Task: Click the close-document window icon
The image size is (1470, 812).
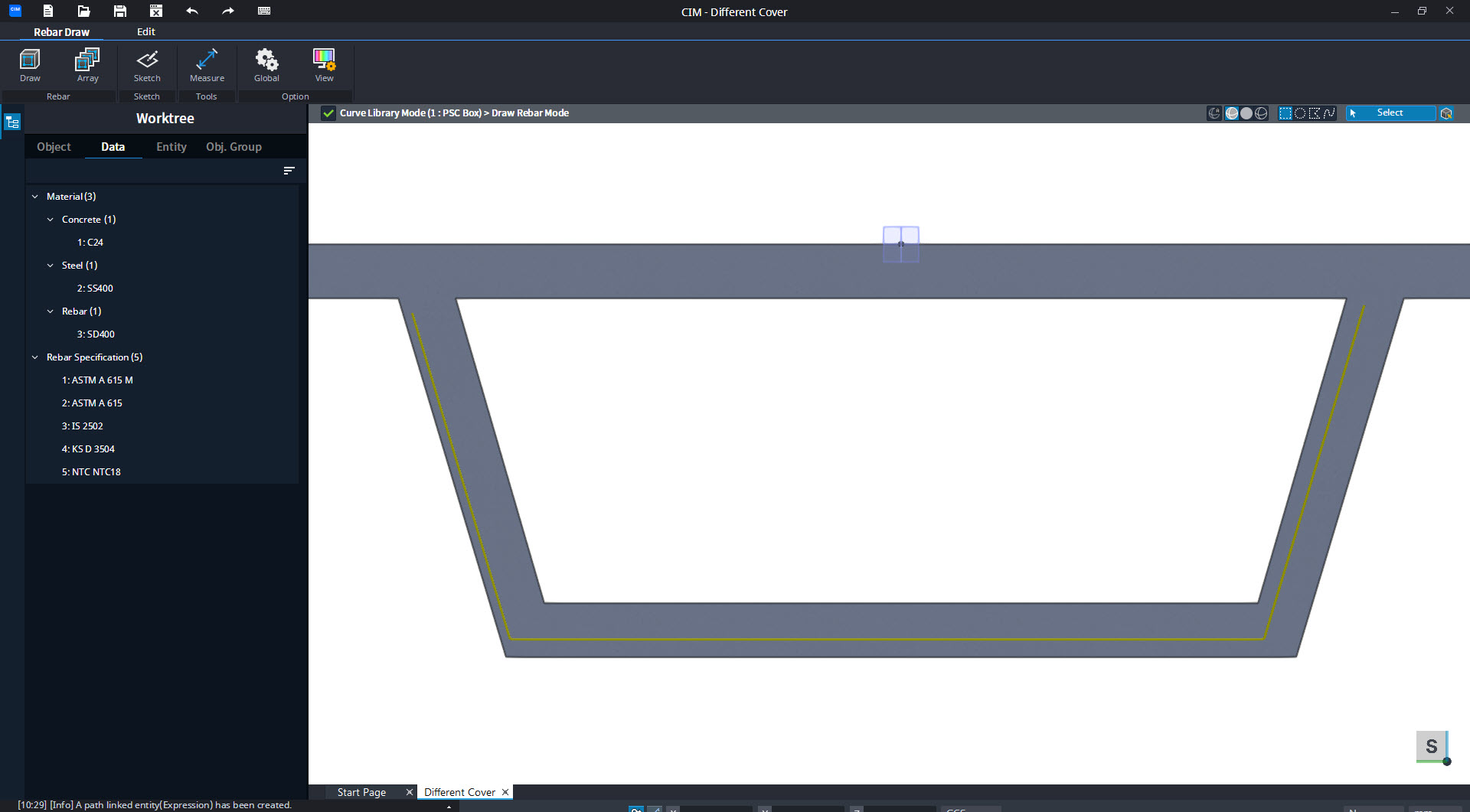Action: [x=155, y=11]
